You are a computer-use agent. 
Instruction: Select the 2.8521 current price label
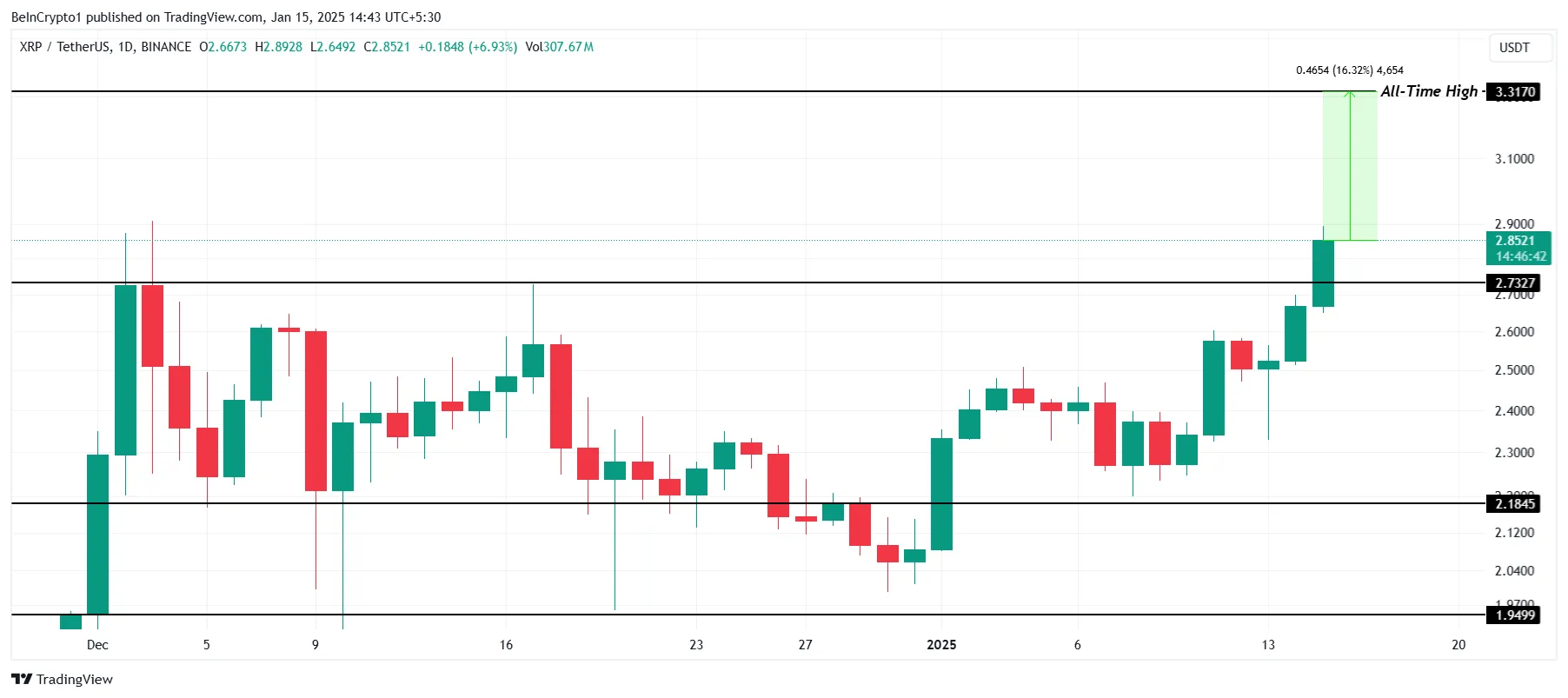click(x=1515, y=241)
